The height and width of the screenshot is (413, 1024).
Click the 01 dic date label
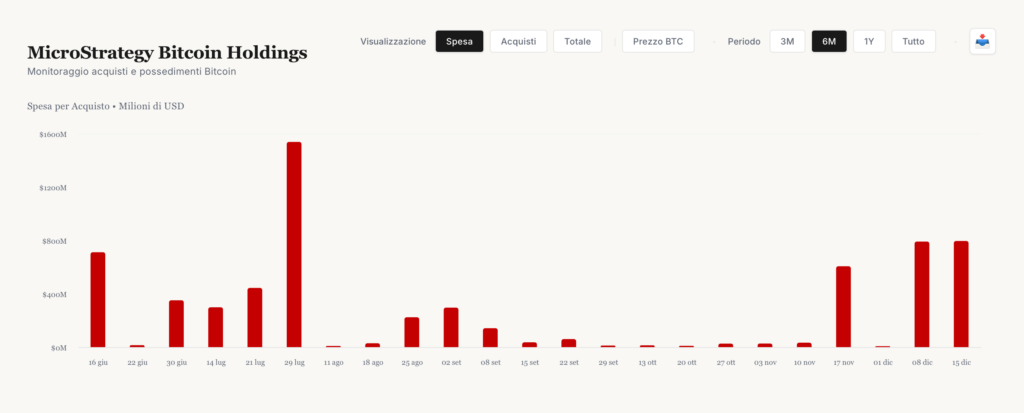click(x=882, y=362)
